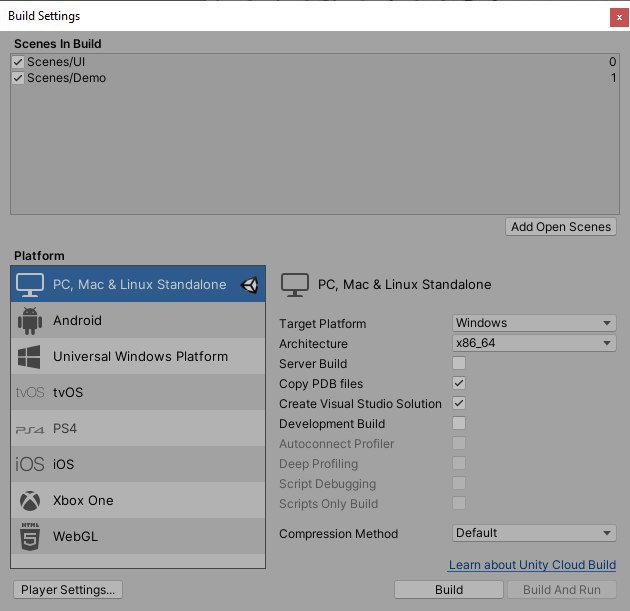Uncheck the Scenes/Demo scene checkbox
Viewport: 630px width, 611px height.
[18, 78]
